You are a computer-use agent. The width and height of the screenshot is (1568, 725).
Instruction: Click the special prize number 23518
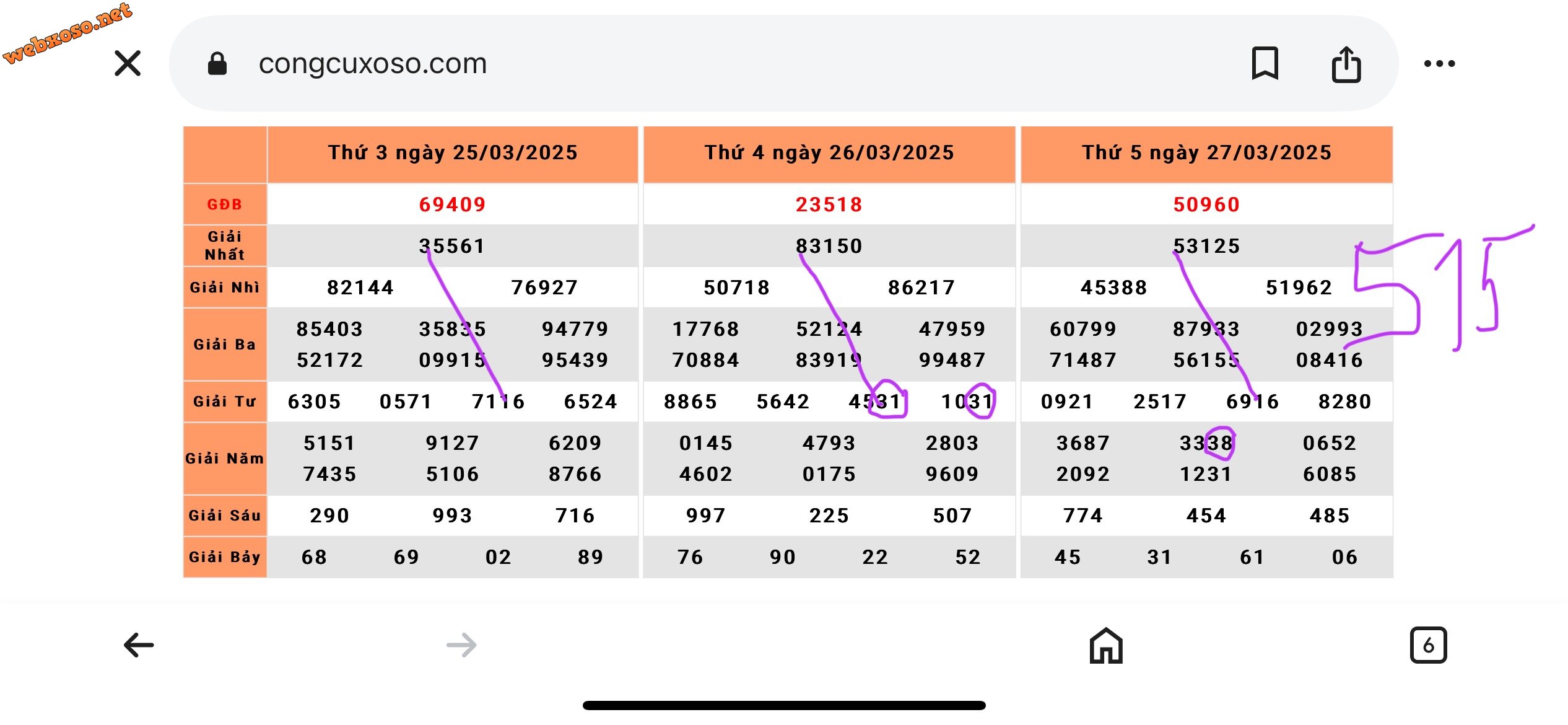point(829,204)
